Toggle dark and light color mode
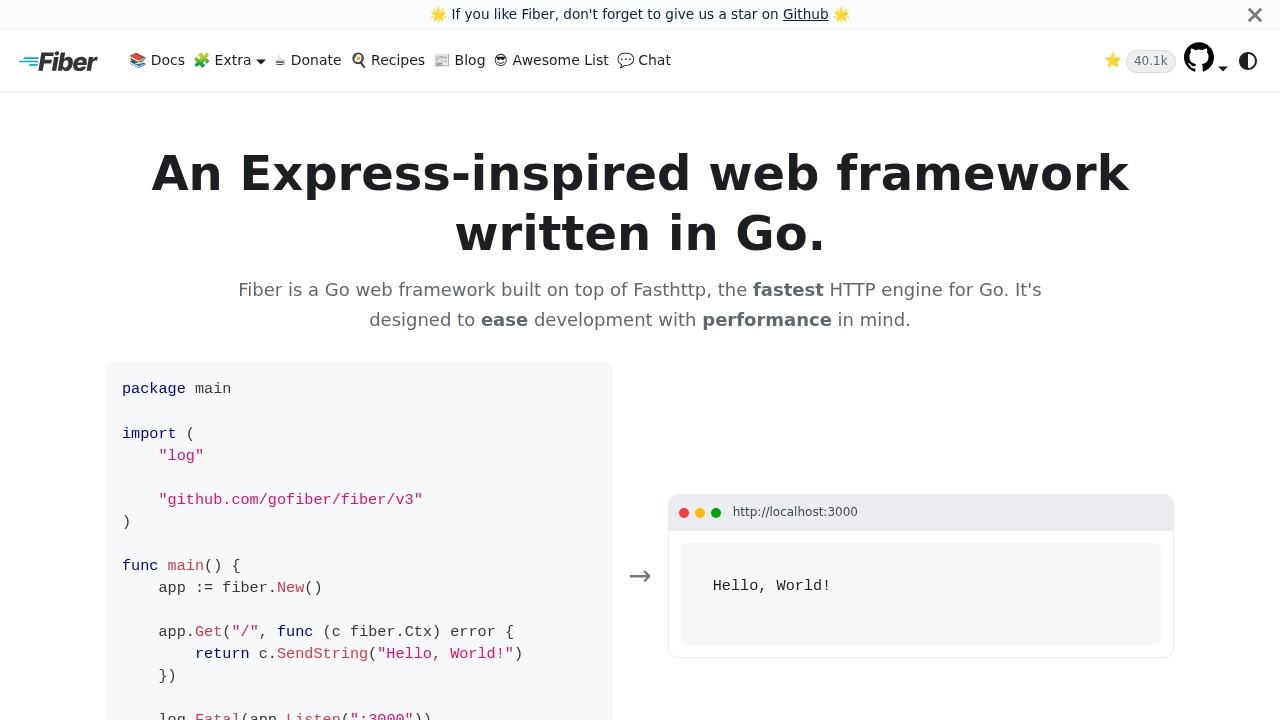Viewport: 1280px width, 720px height. click(x=1248, y=61)
